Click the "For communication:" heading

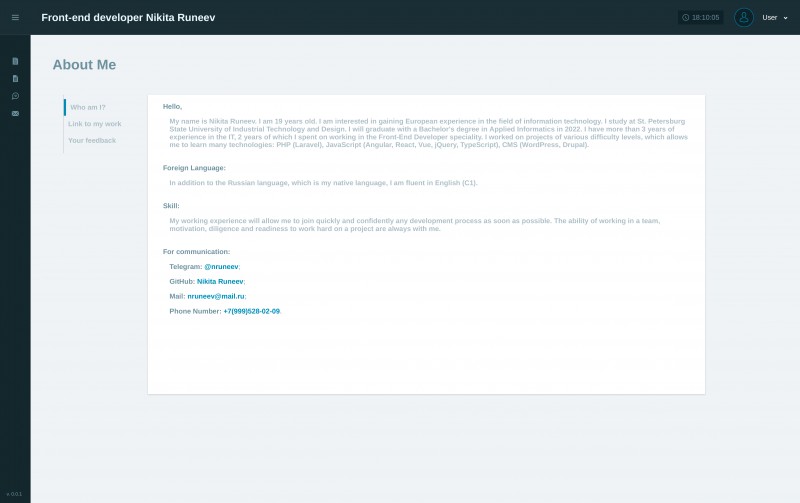(196, 252)
